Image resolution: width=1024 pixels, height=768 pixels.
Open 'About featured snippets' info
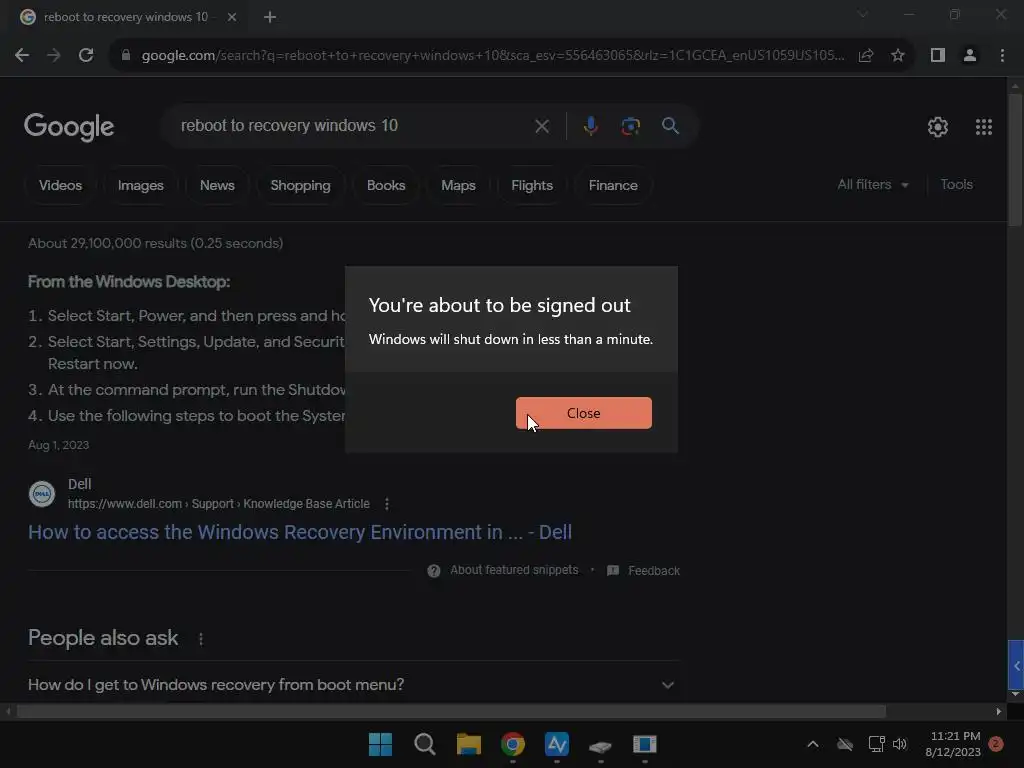[503, 570]
